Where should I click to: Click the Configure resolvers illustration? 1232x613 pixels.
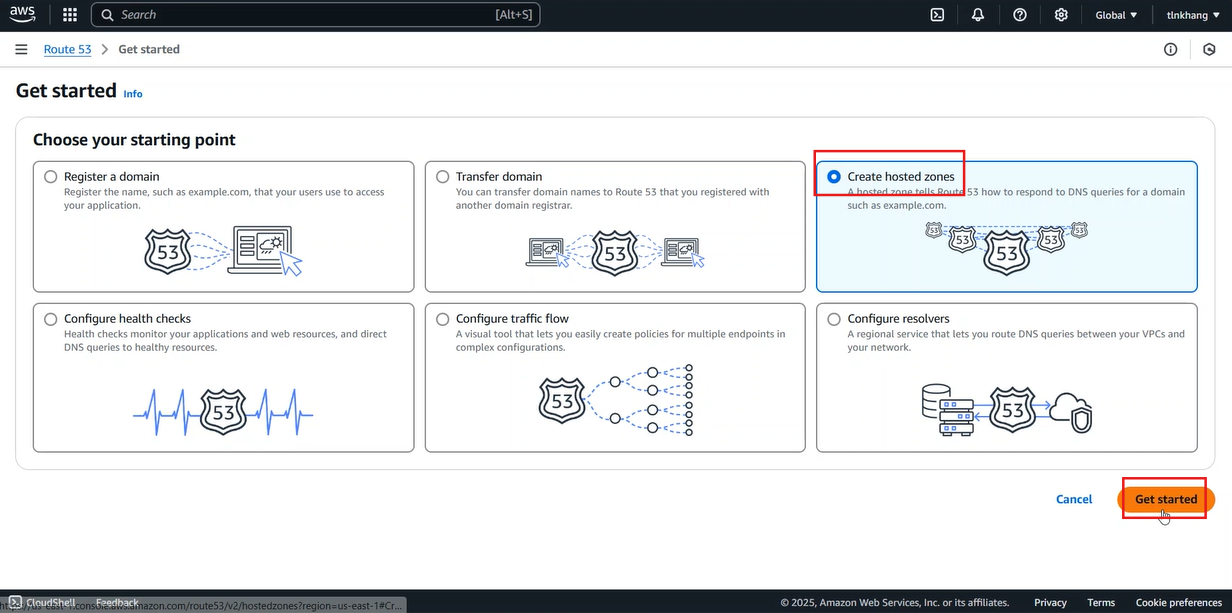point(1006,410)
